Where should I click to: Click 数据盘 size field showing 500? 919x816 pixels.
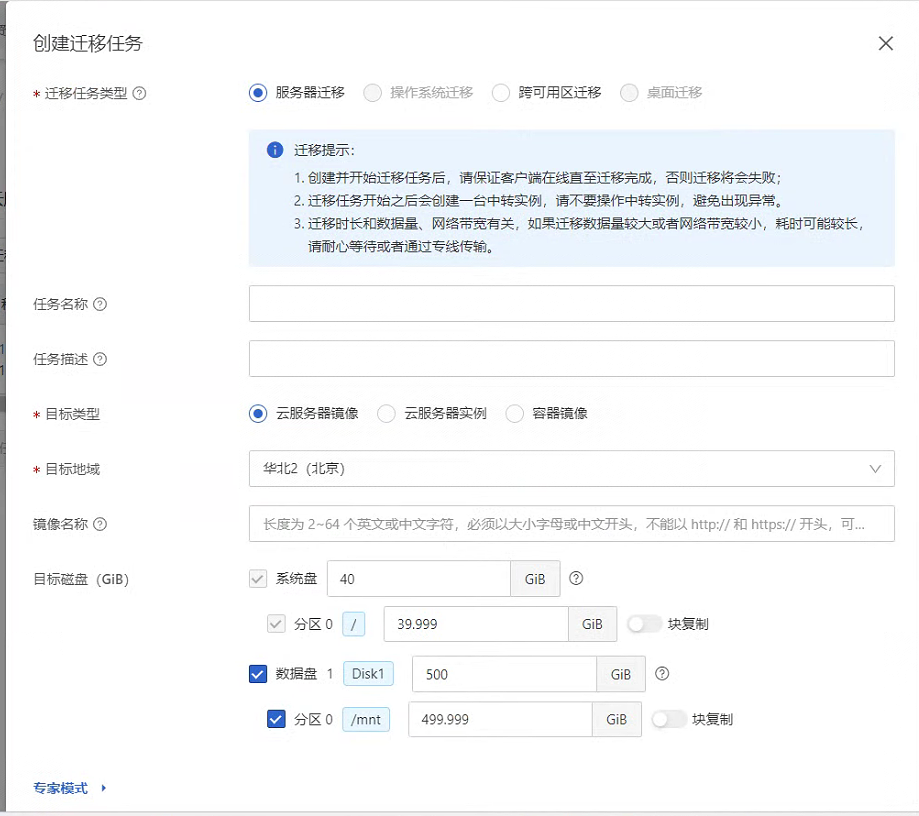pyautogui.click(x=505, y=674)
